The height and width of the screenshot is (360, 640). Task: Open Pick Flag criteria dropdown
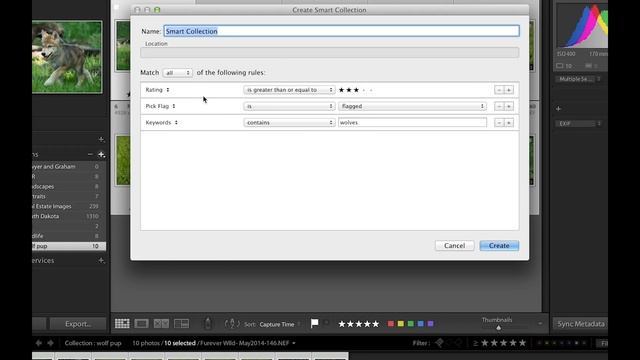coord(161,106)
